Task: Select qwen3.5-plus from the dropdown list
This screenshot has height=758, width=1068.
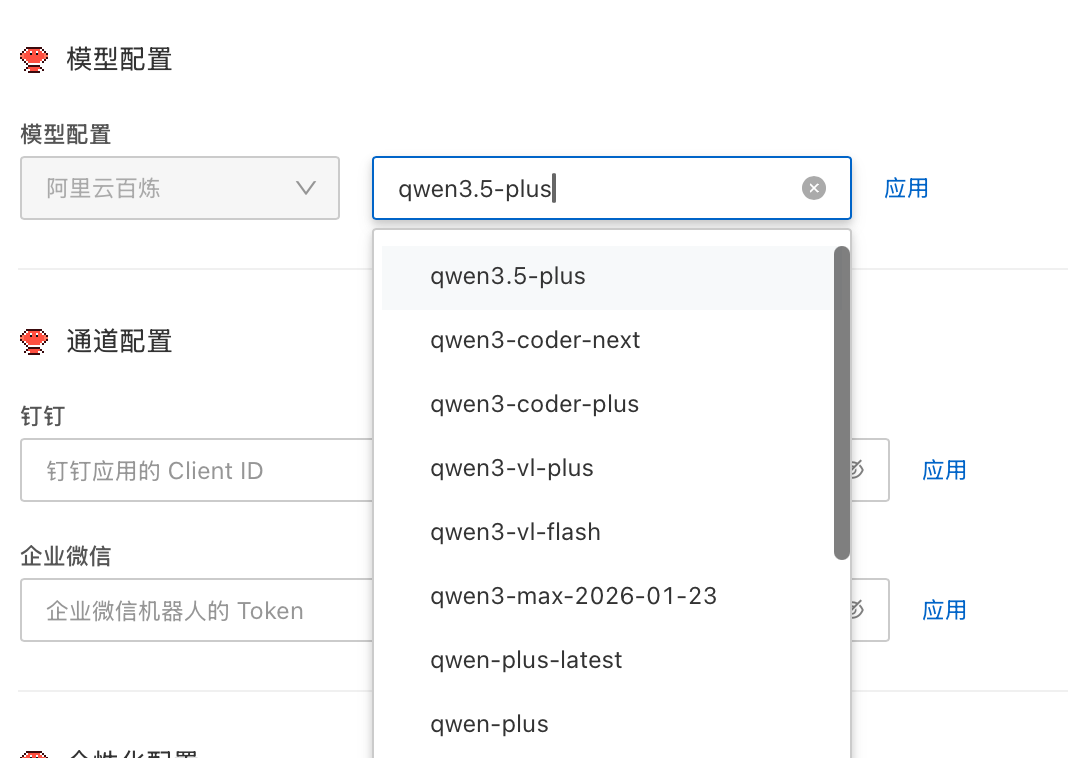Action: click(x=608, y=277)
